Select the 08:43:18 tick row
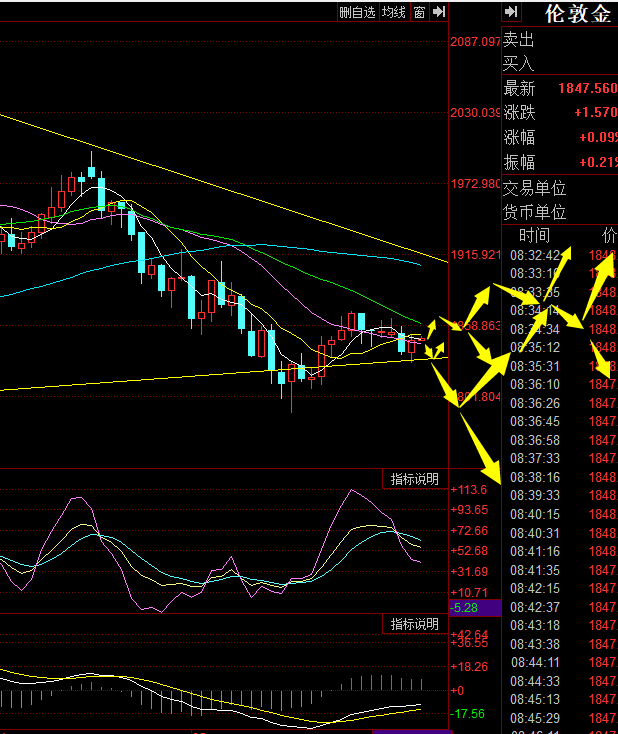The height and width of the screenshot is (734, 618). point(560,625)
